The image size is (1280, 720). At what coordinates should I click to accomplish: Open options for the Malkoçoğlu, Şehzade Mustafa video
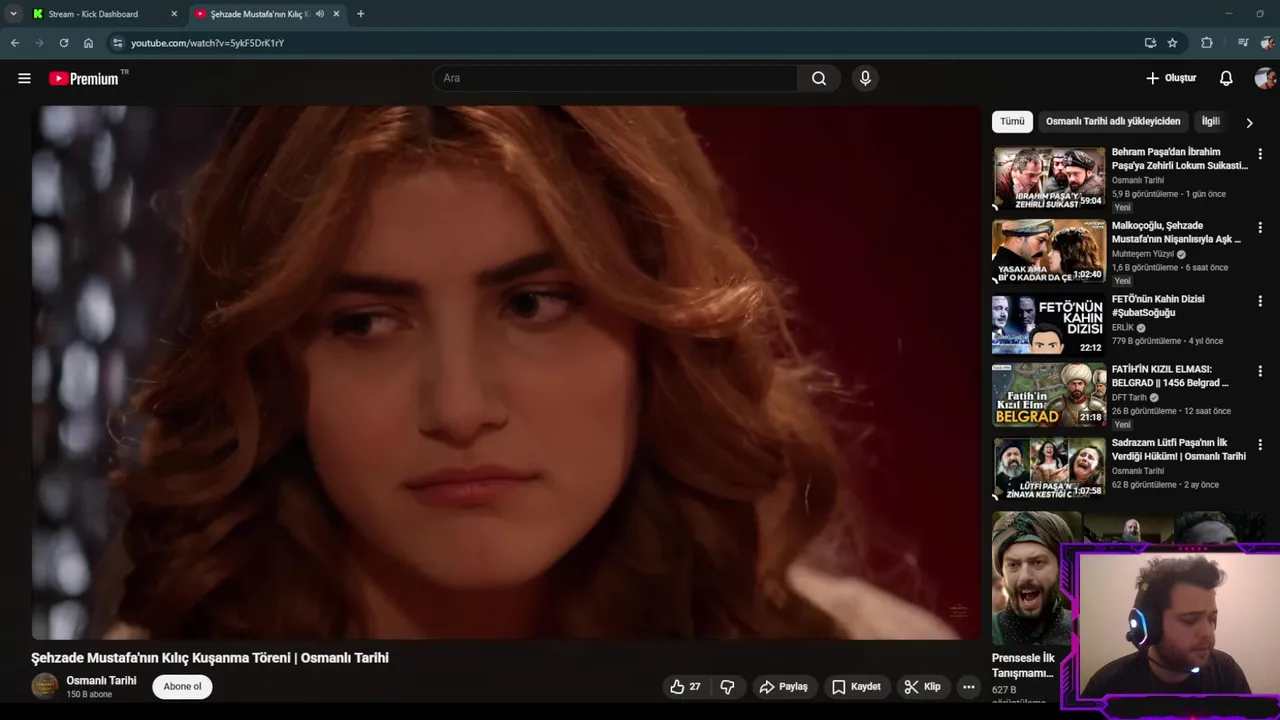[x=1260, y=228]
